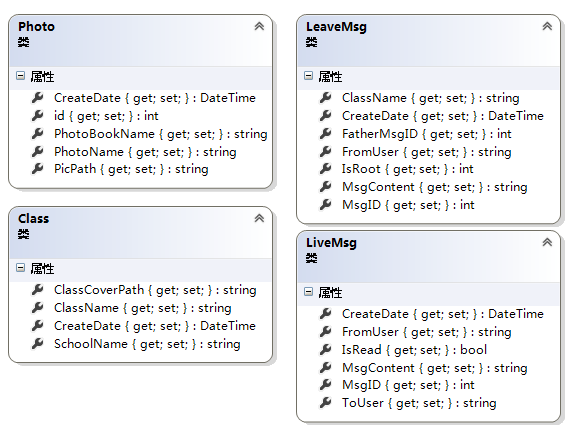
Task: Click wrench icon beside IsRead property
Action: [x=326, y=350]
